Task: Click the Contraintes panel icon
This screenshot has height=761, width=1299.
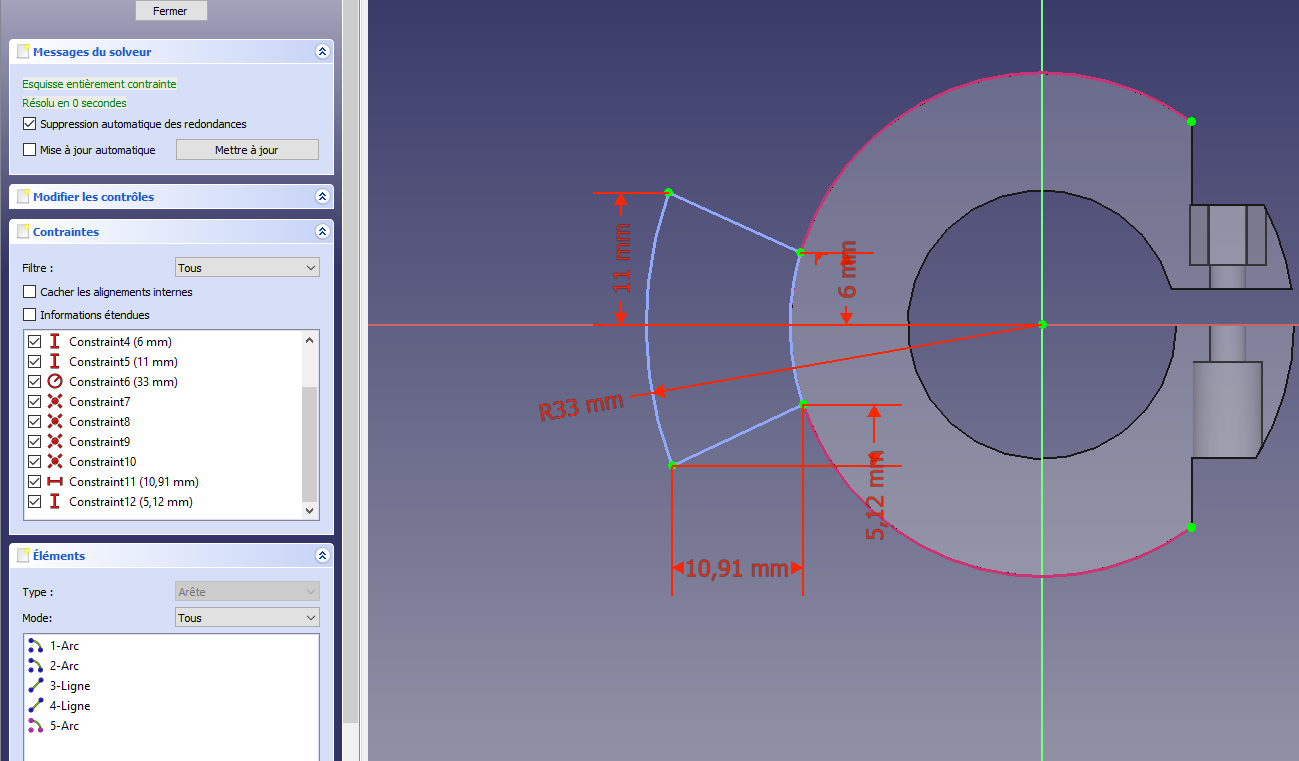Action: click(22, 231)
